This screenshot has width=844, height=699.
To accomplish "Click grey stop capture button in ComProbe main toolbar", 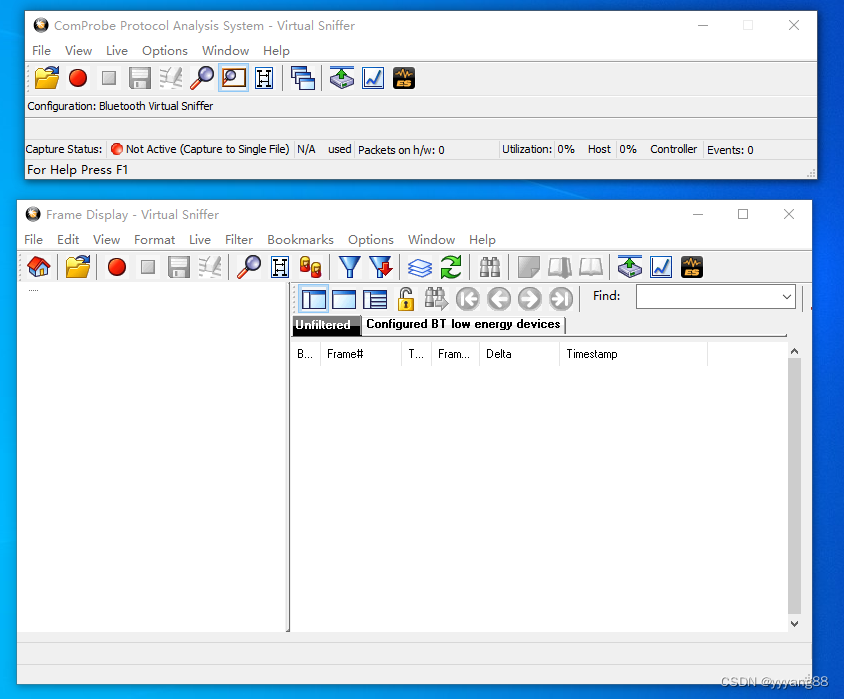I will click(109, 78).
